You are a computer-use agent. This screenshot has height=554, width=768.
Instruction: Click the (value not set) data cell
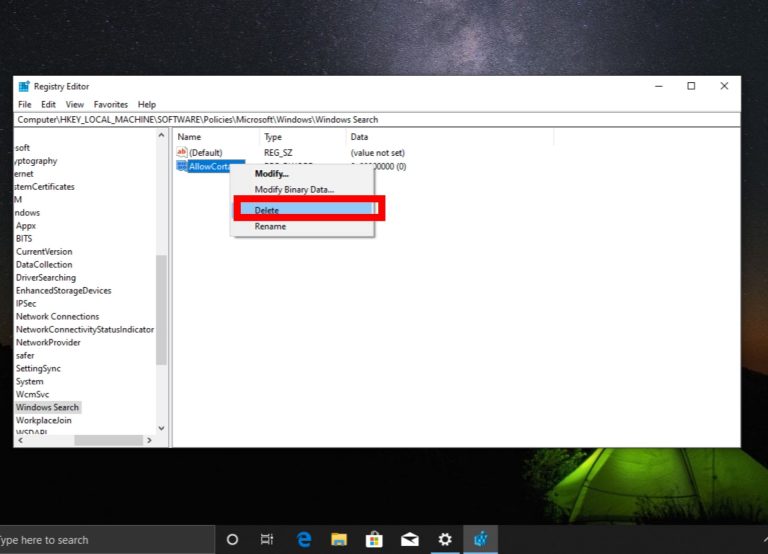(378, 153)
